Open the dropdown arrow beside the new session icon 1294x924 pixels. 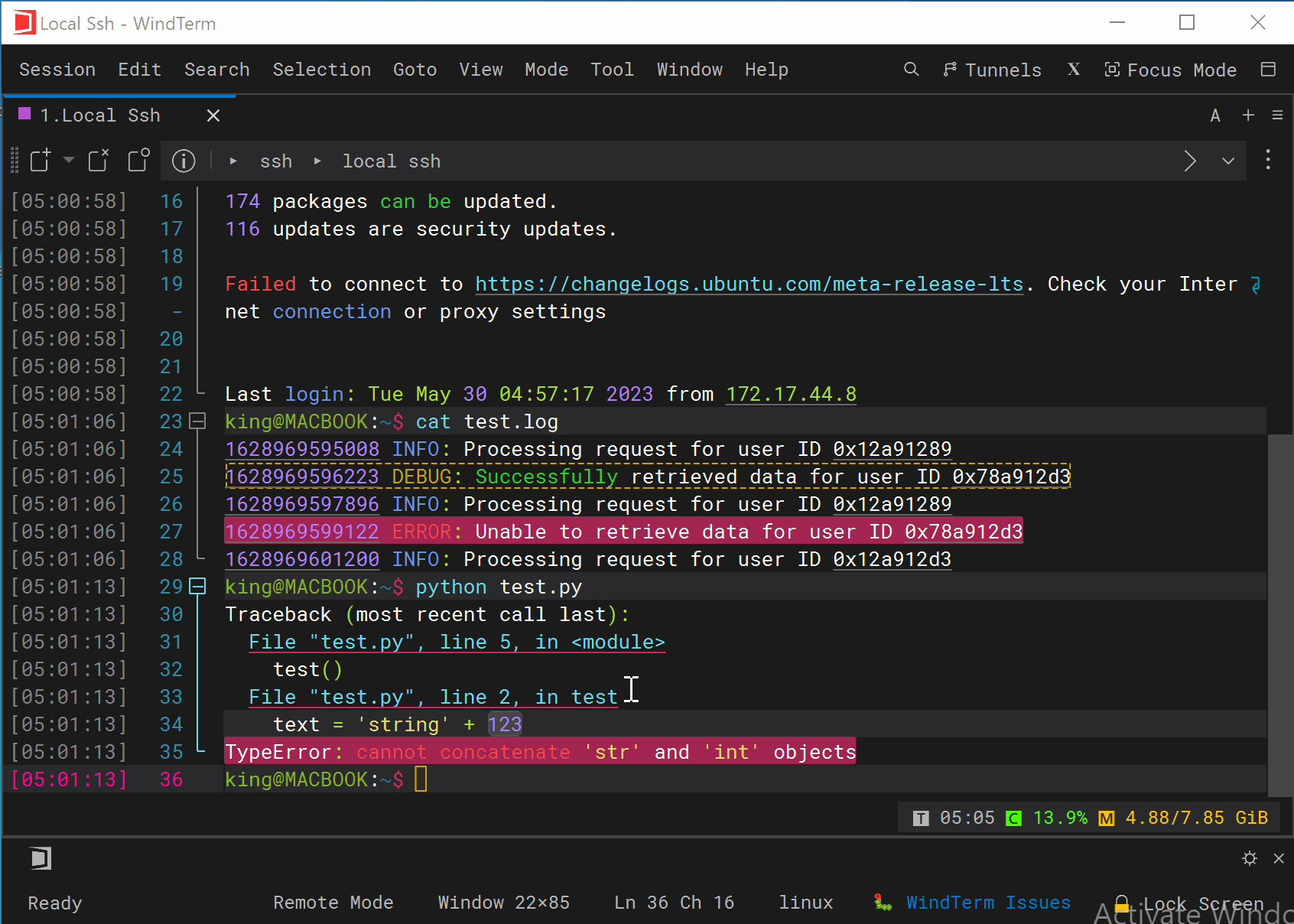click(69, 160)
